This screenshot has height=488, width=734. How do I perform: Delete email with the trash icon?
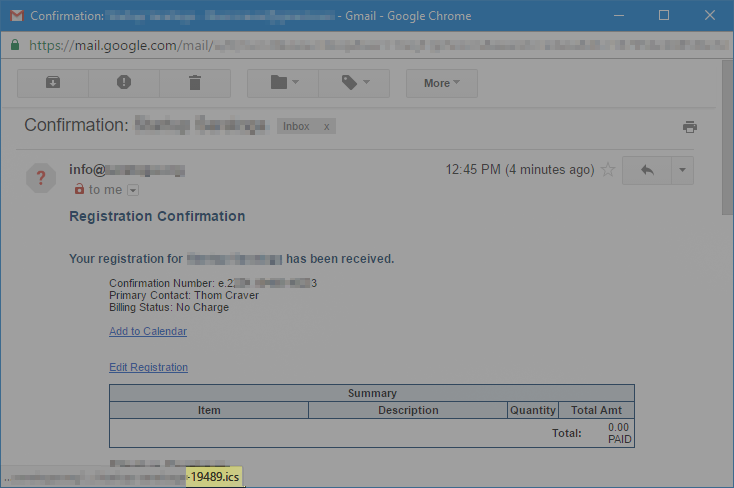pos(195,83)
